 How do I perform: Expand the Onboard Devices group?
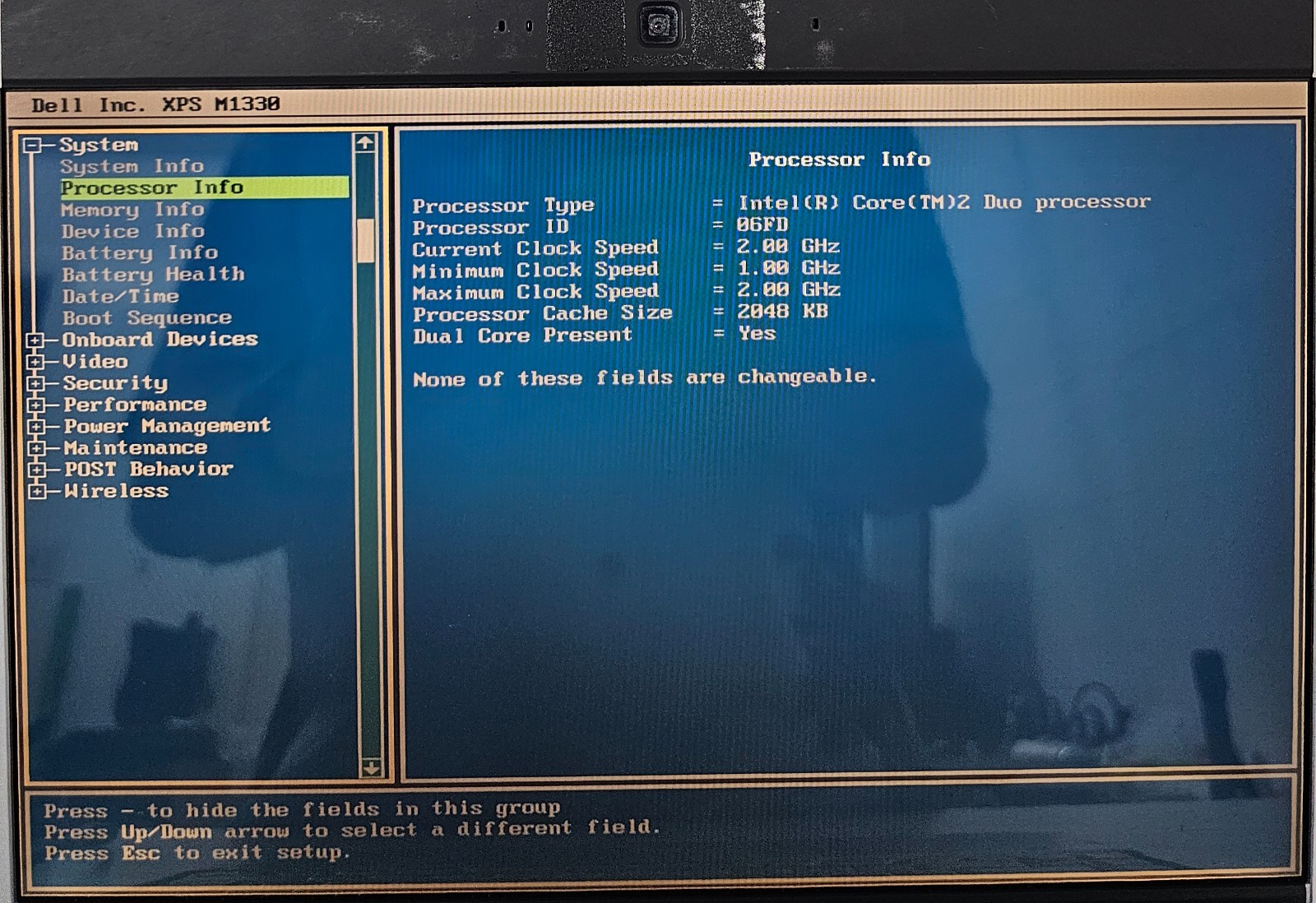35,340
